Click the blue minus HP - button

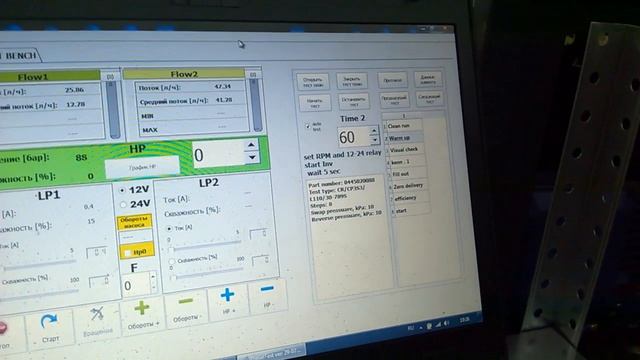pyautogui.click(x=267, y=295)
